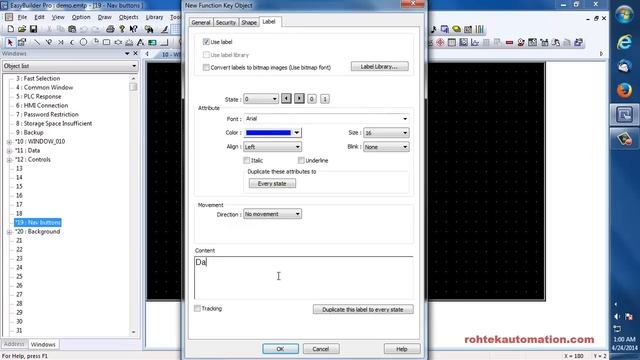The image size is (640, 360).
Task: Select the state 1 button
Action: (x=324, y=99)
